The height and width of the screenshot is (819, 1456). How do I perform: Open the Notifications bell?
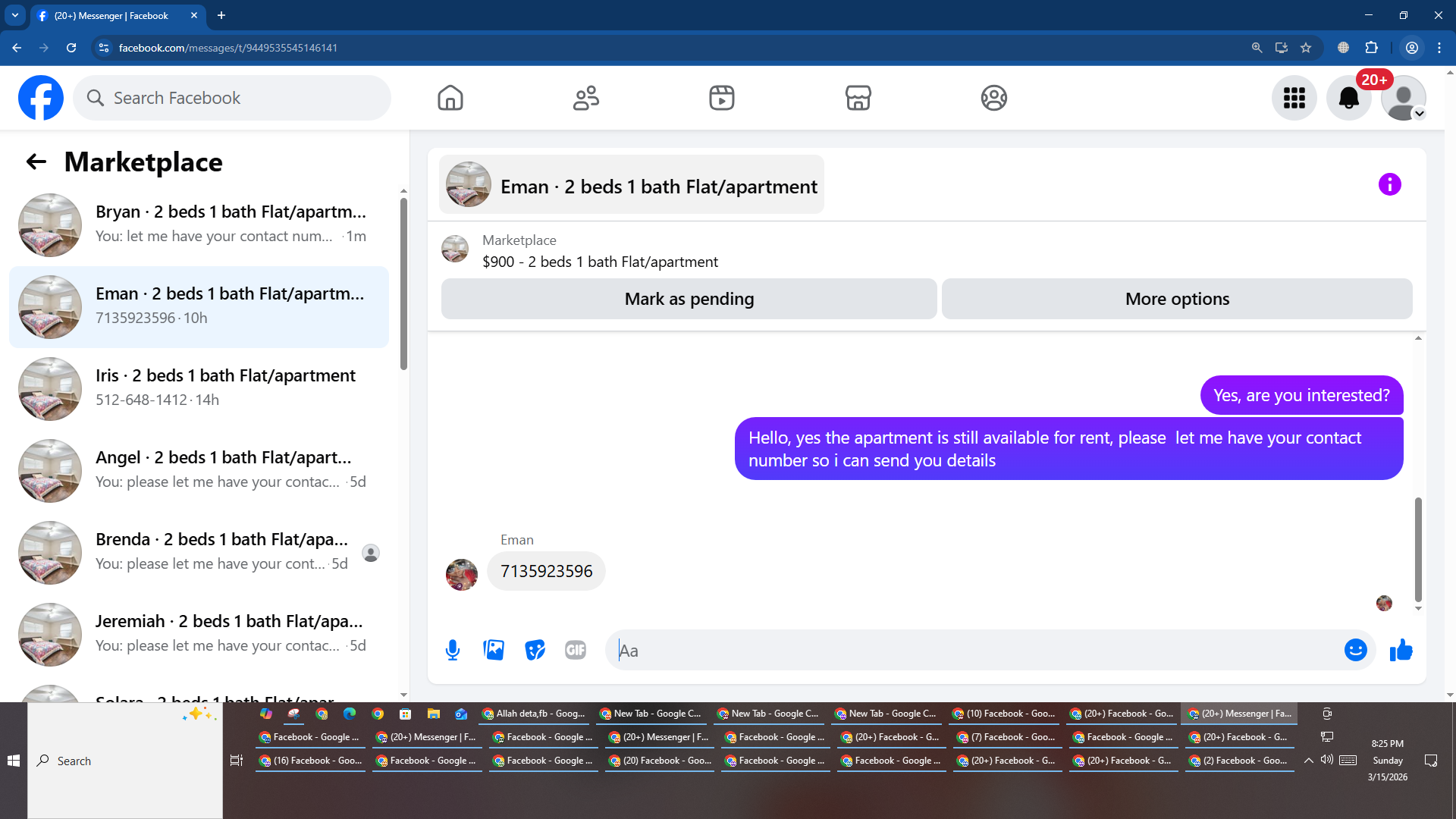pyautogui.click(x=1348, y=98)
